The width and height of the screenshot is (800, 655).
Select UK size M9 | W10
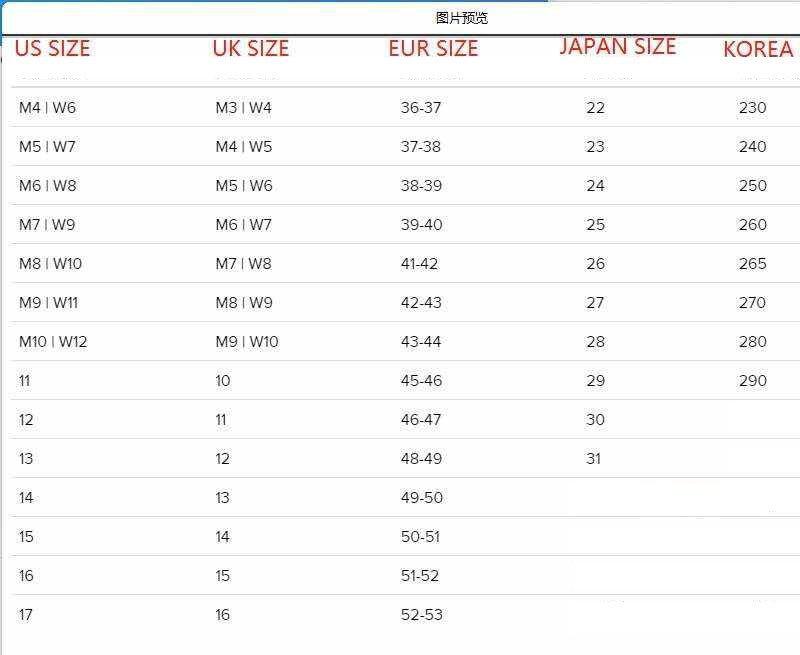pyautogui.click(x=247, y=342)
